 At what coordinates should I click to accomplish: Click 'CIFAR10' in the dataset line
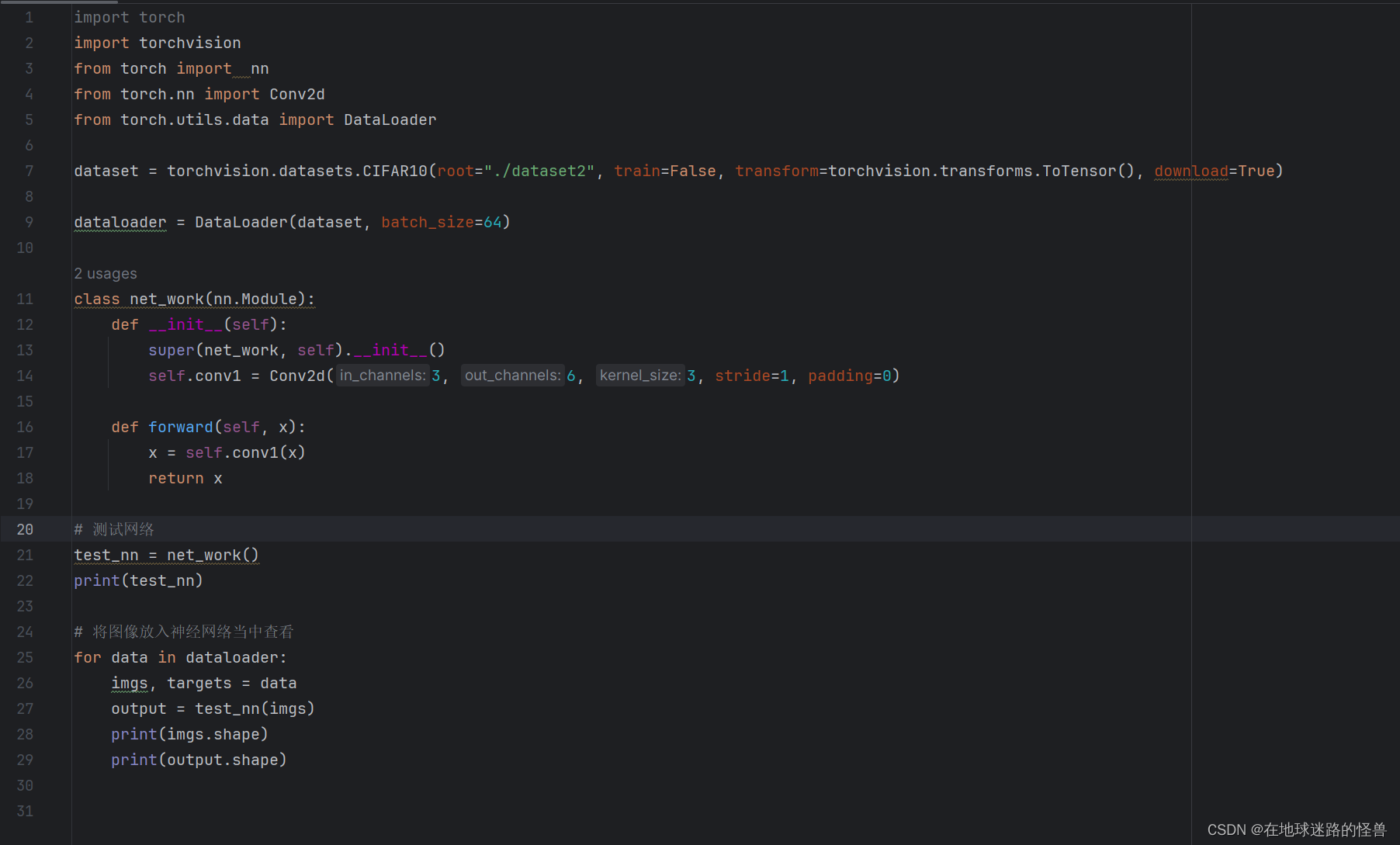click(395, 171)
